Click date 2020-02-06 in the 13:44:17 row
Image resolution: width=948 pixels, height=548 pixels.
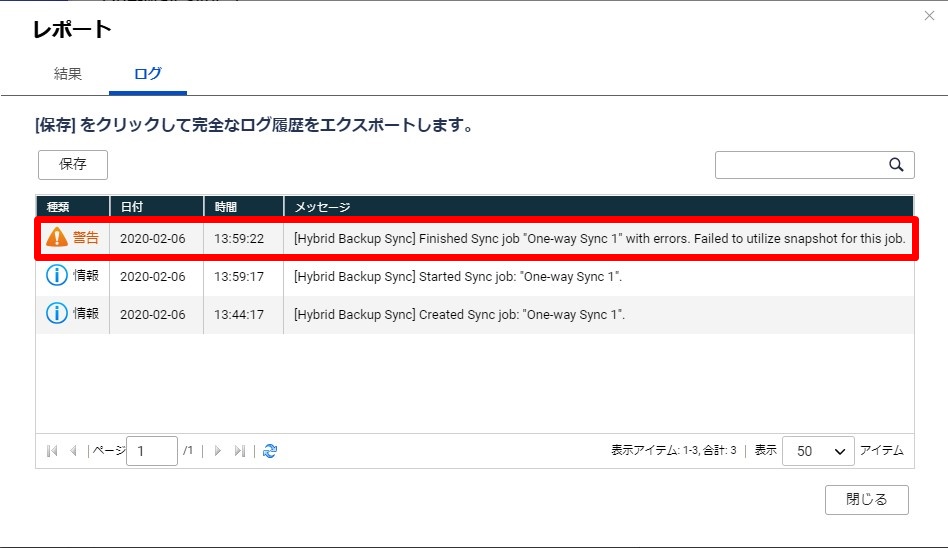(x=152, y=315)
